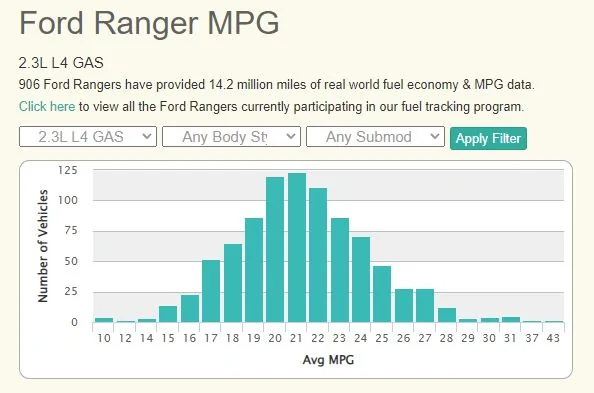
Task: Click the 'Number of Vehicles' axis label
Action: tap(43, 246)
